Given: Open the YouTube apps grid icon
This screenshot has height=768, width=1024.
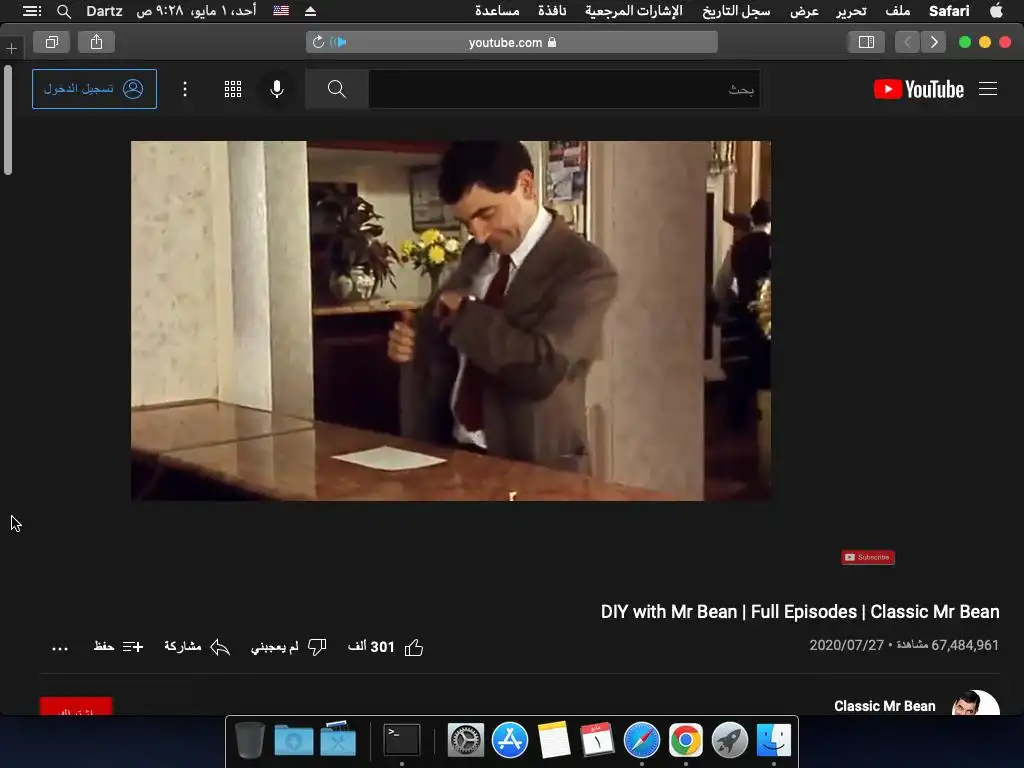Looking at the screenshot, I should (233, 89).
